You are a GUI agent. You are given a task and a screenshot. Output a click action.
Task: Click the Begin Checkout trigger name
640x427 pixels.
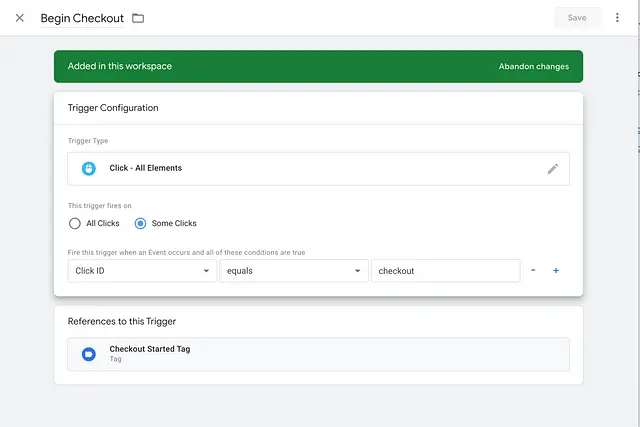82,18
